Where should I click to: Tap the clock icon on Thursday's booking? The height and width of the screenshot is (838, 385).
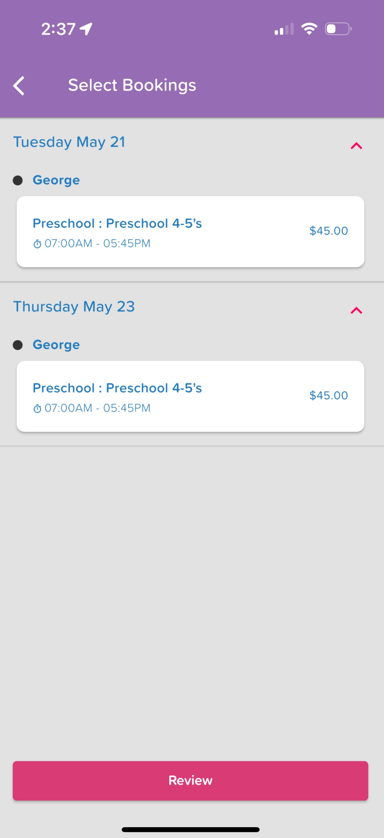37,408
